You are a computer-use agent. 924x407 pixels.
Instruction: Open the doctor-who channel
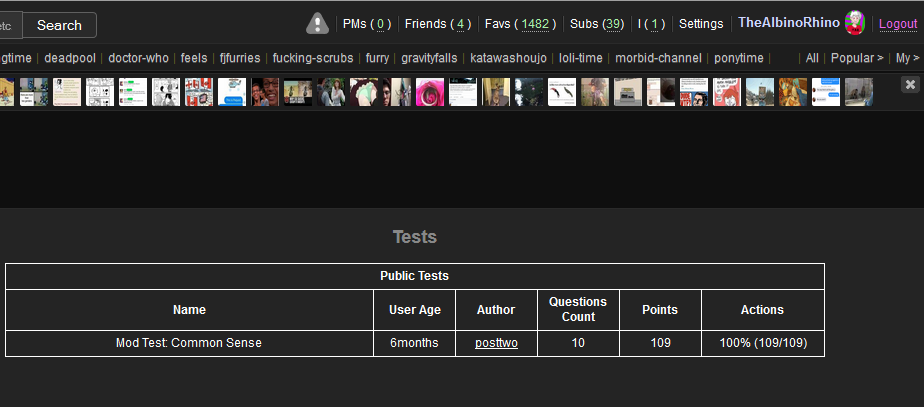(138, 58)
